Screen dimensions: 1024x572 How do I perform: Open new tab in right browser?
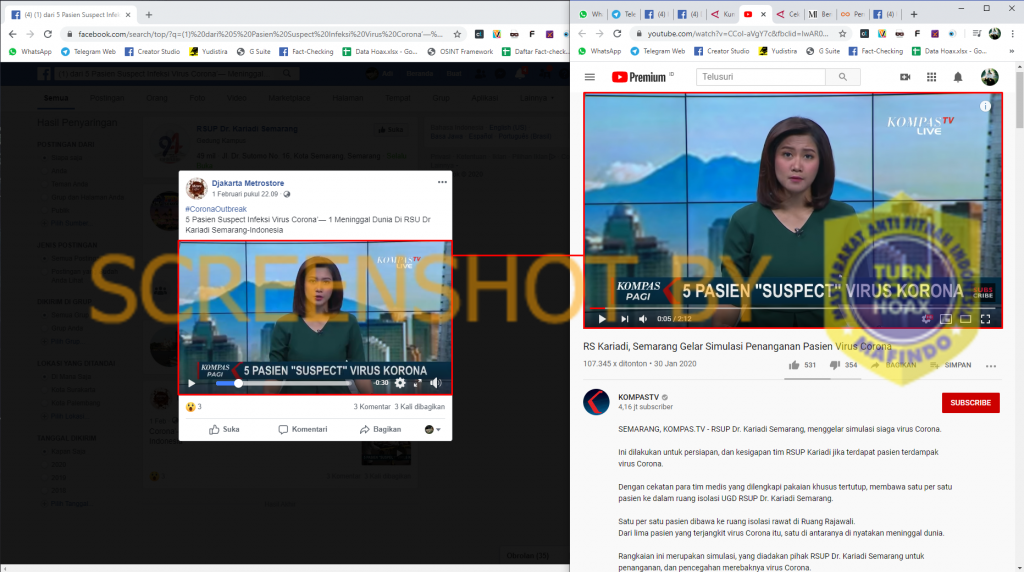click(914, 14)
